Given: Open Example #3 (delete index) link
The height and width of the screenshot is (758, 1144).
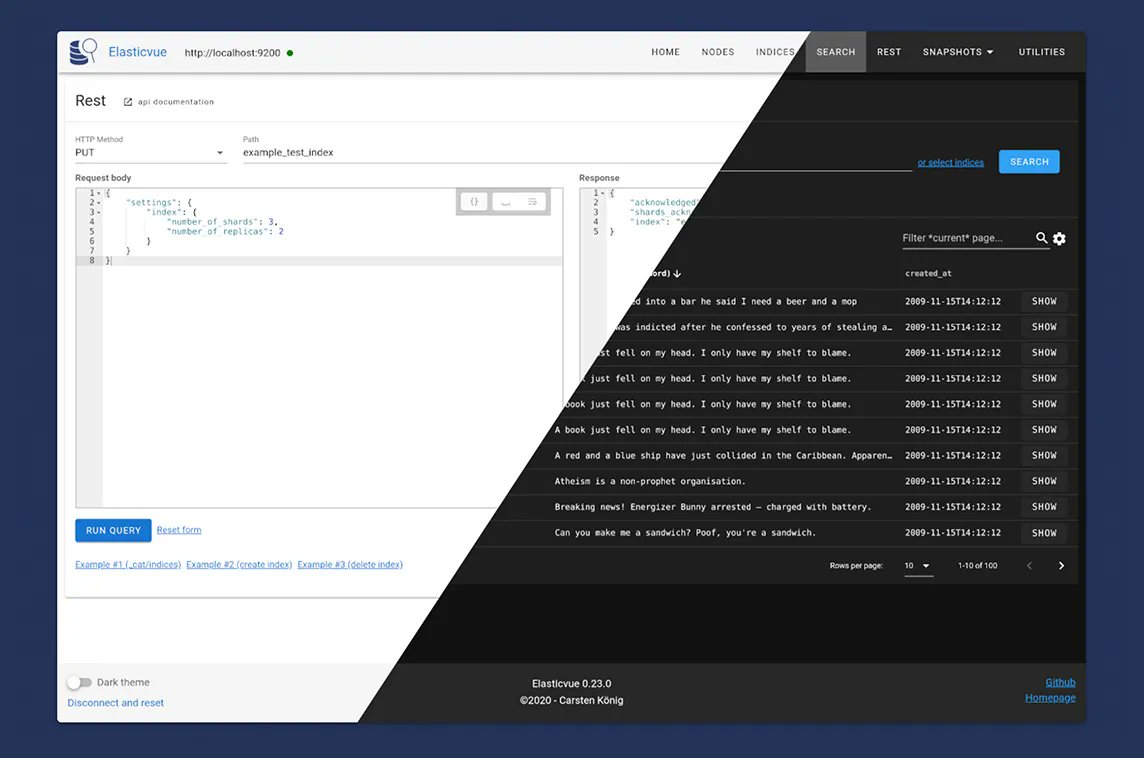Looking at the screenshot, I should tap(349, 565).
